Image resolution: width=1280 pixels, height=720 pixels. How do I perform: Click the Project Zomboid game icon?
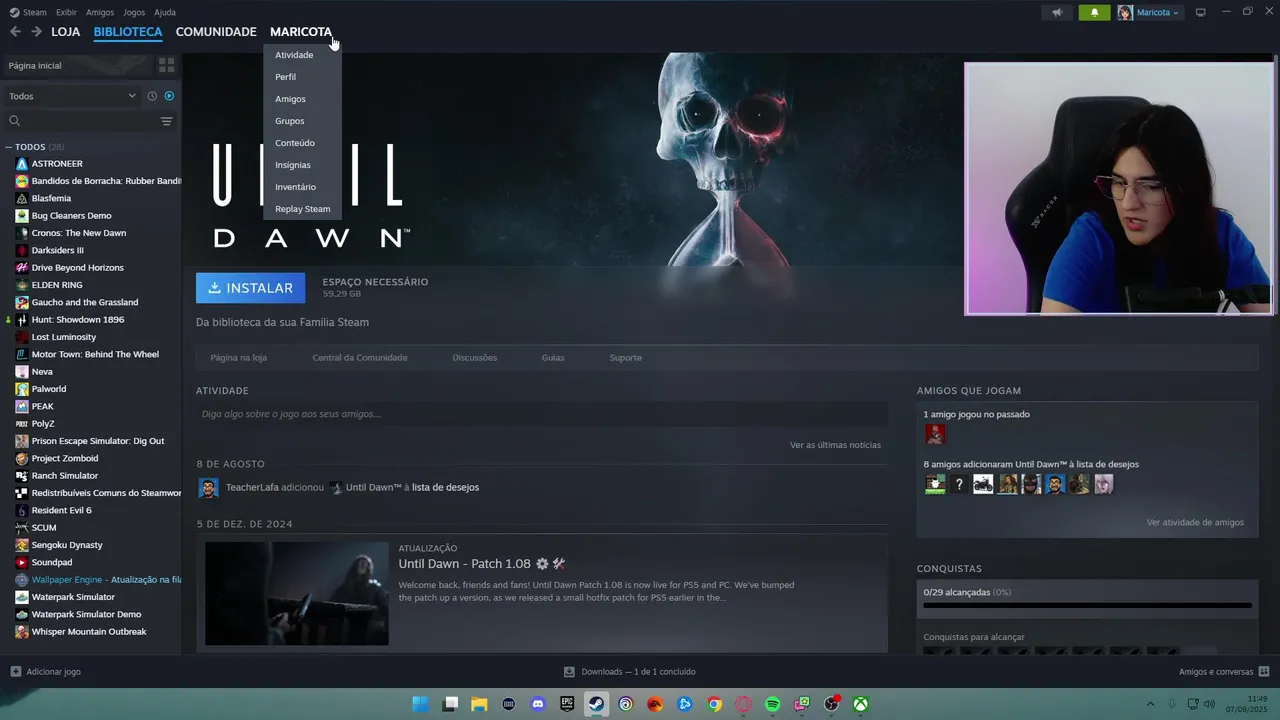tap(22, 459)
